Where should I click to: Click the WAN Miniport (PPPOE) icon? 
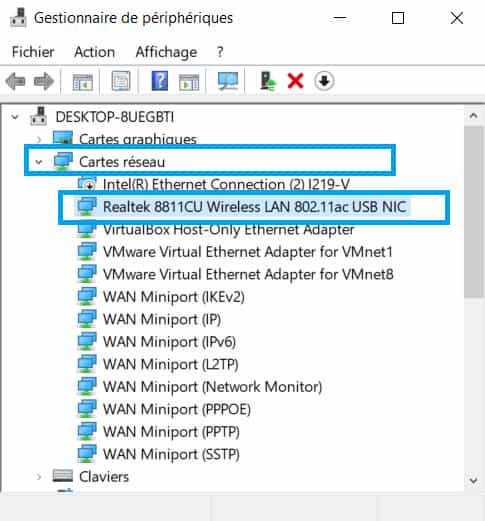(87, 409)
